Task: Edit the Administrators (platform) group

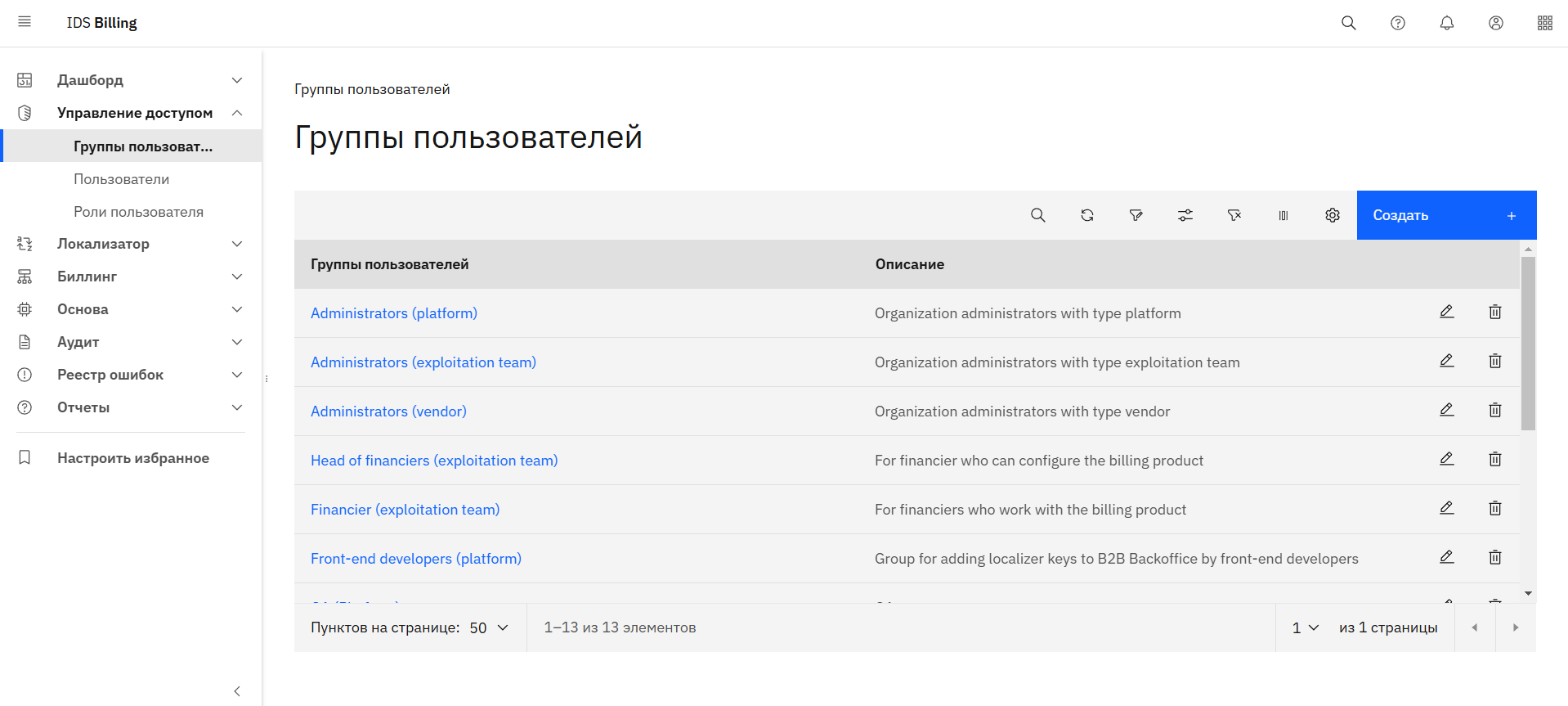Action: tap(1446, 312)
